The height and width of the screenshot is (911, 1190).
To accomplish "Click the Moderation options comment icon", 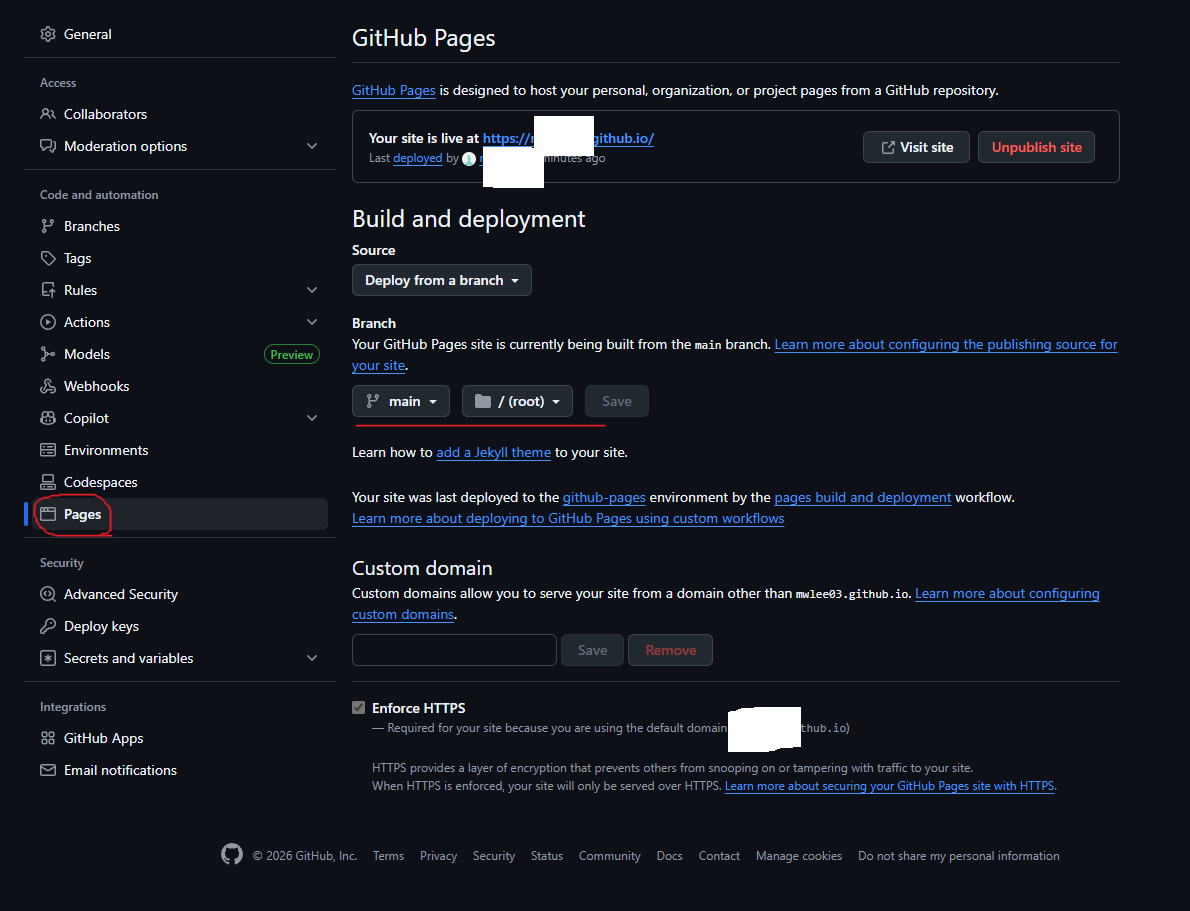I will (48, 146).
